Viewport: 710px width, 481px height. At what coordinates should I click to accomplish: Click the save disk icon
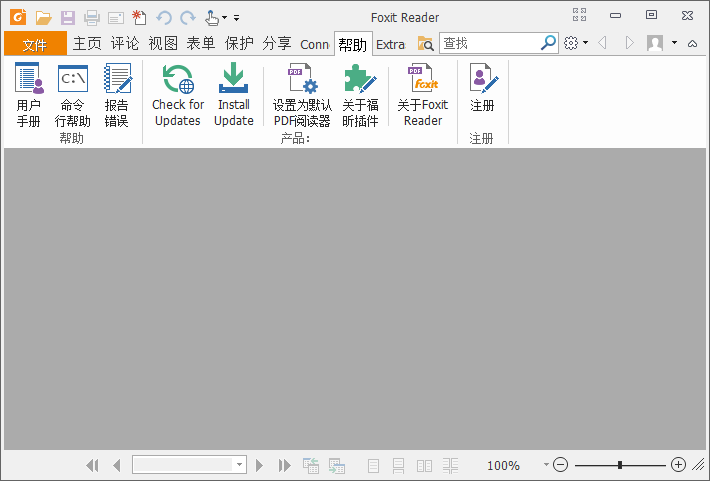tap(68, 18)
